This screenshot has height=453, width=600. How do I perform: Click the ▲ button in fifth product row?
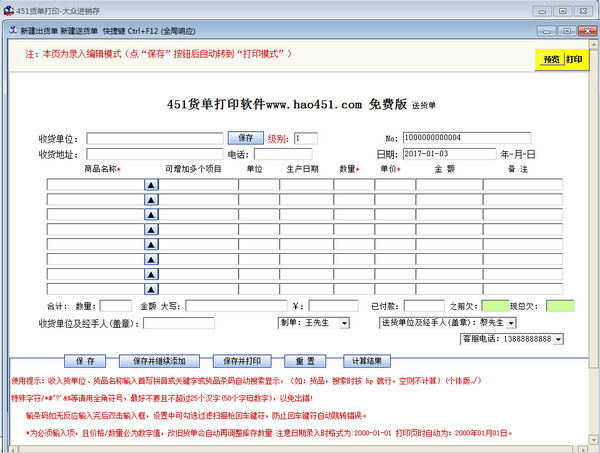pyautogui.click(x=152, y=245)
